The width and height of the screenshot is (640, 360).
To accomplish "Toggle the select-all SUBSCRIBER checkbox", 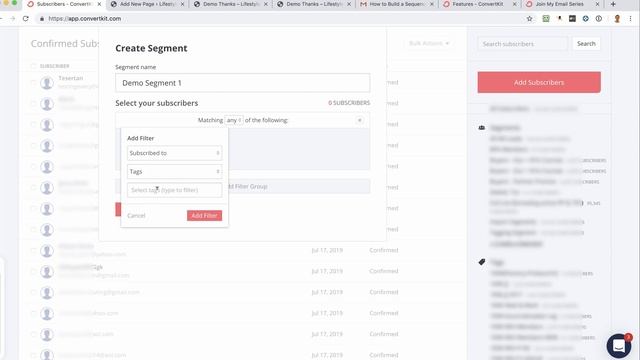I will (33, 66).
